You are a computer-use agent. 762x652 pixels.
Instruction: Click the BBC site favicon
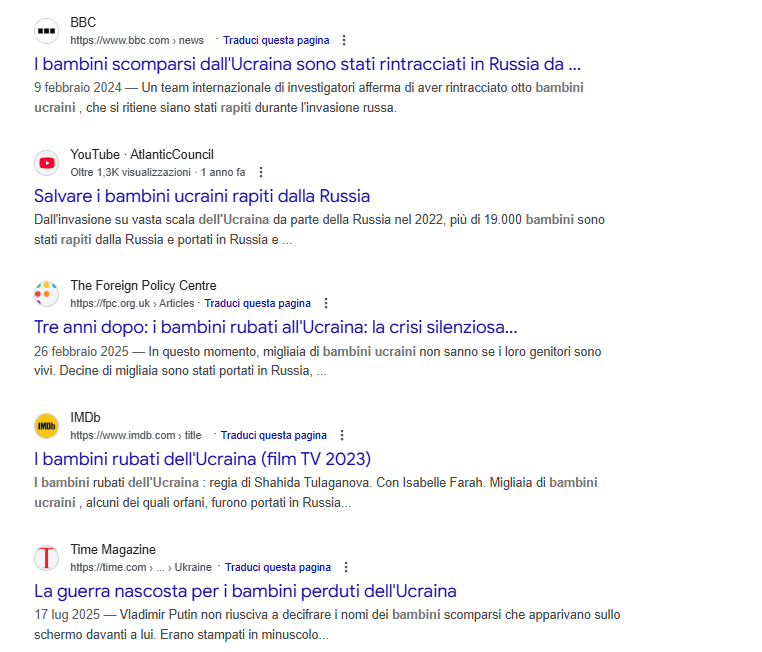46,31
